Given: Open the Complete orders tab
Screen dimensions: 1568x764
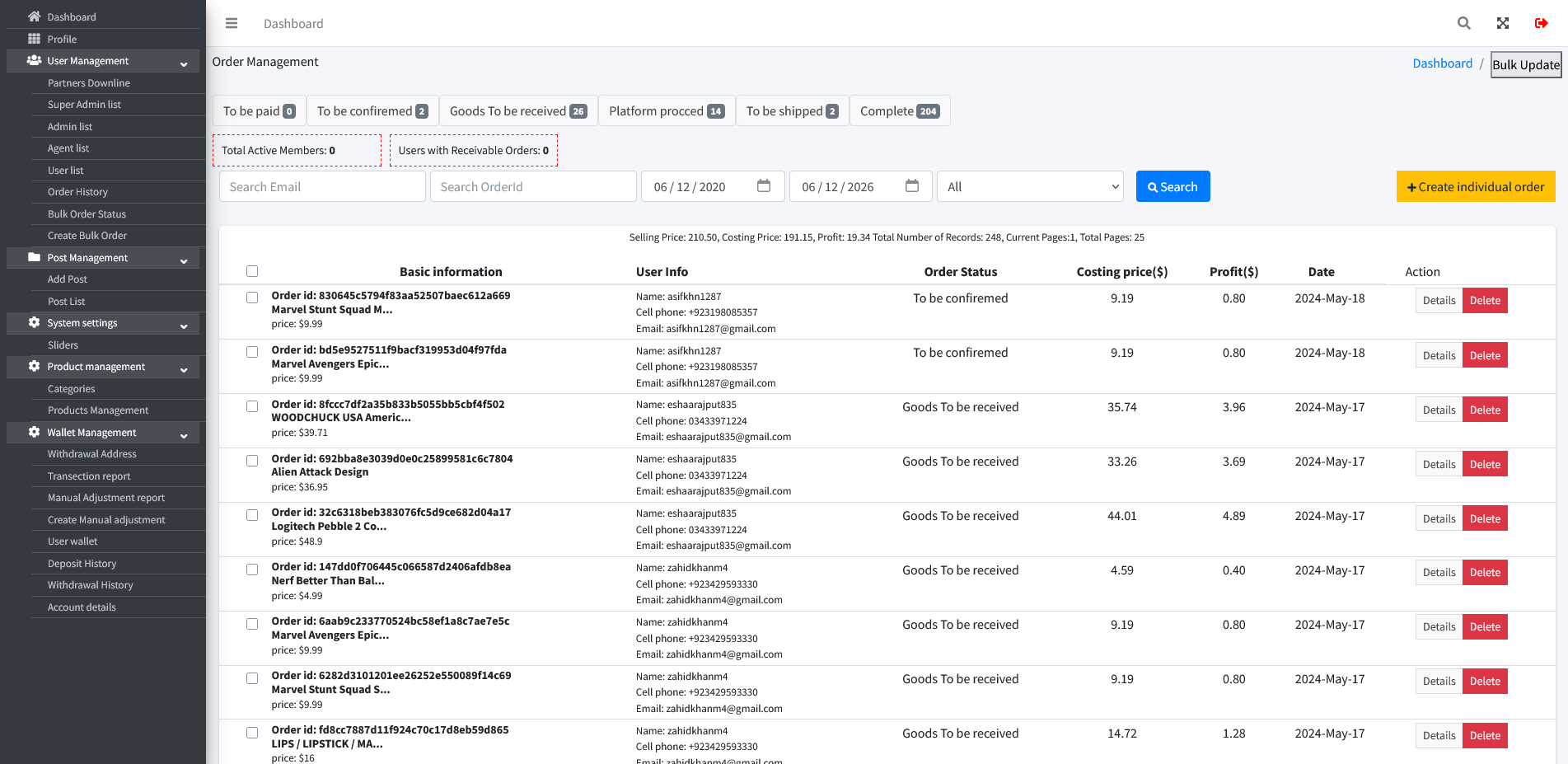Looking at the screenshot, I should (900, 111).
